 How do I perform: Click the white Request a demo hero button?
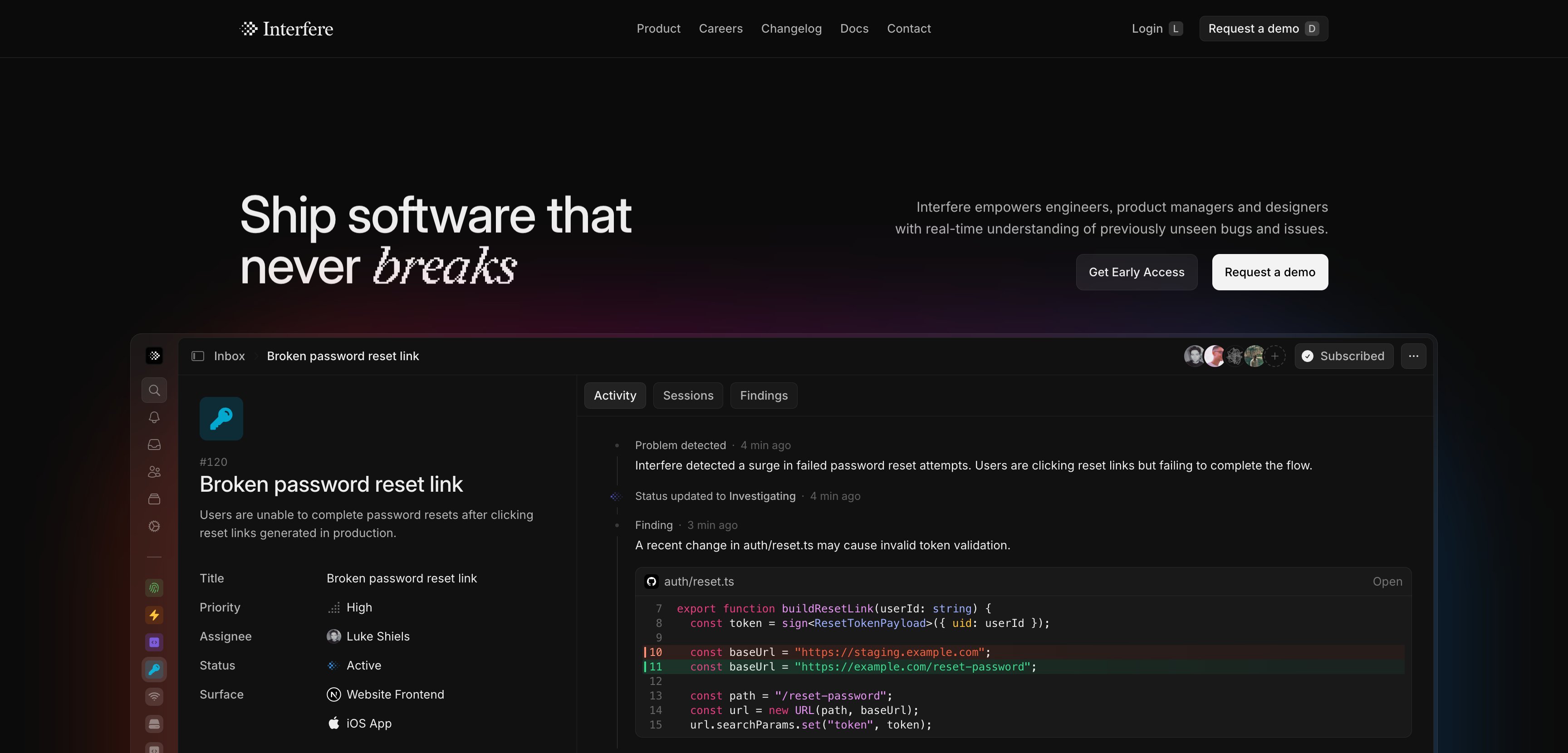click(x=1270, y=272)
